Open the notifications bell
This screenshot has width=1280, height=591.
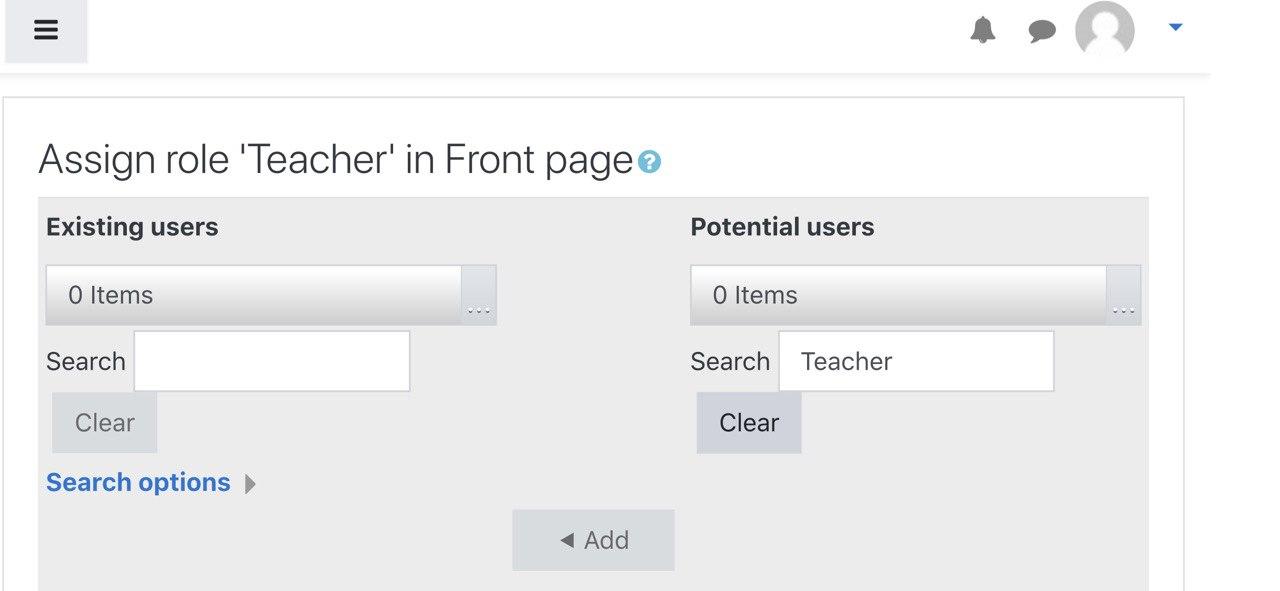(983, 31)
